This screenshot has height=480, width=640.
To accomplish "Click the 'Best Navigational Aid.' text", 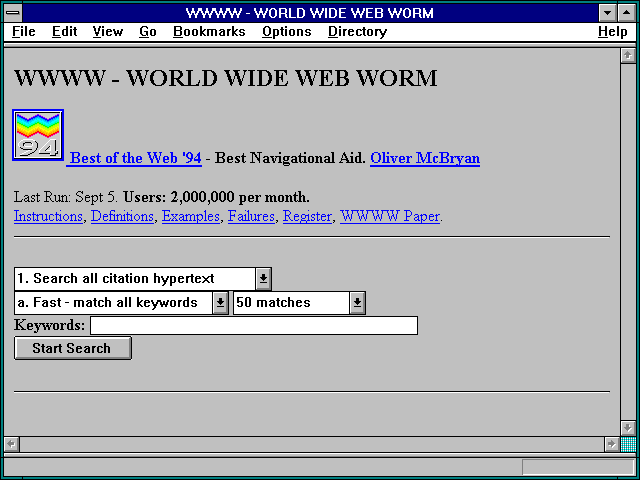I will [x=290, y=158].
